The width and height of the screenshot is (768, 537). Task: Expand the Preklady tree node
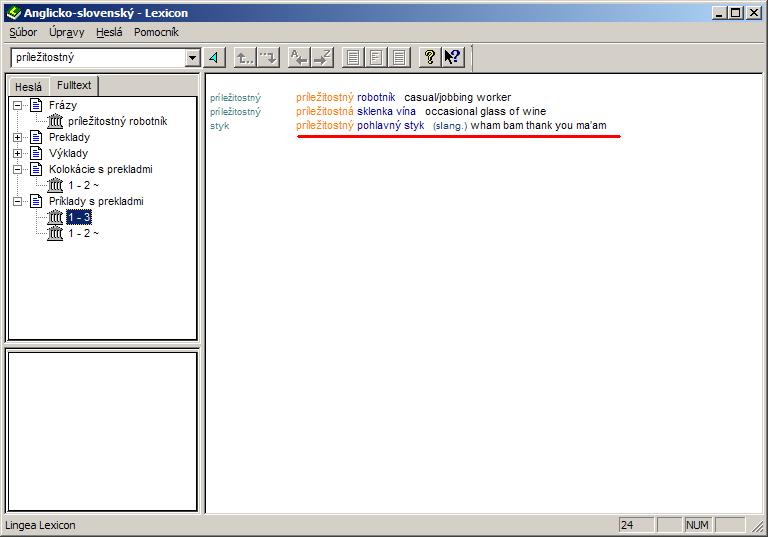pos(18,137)
